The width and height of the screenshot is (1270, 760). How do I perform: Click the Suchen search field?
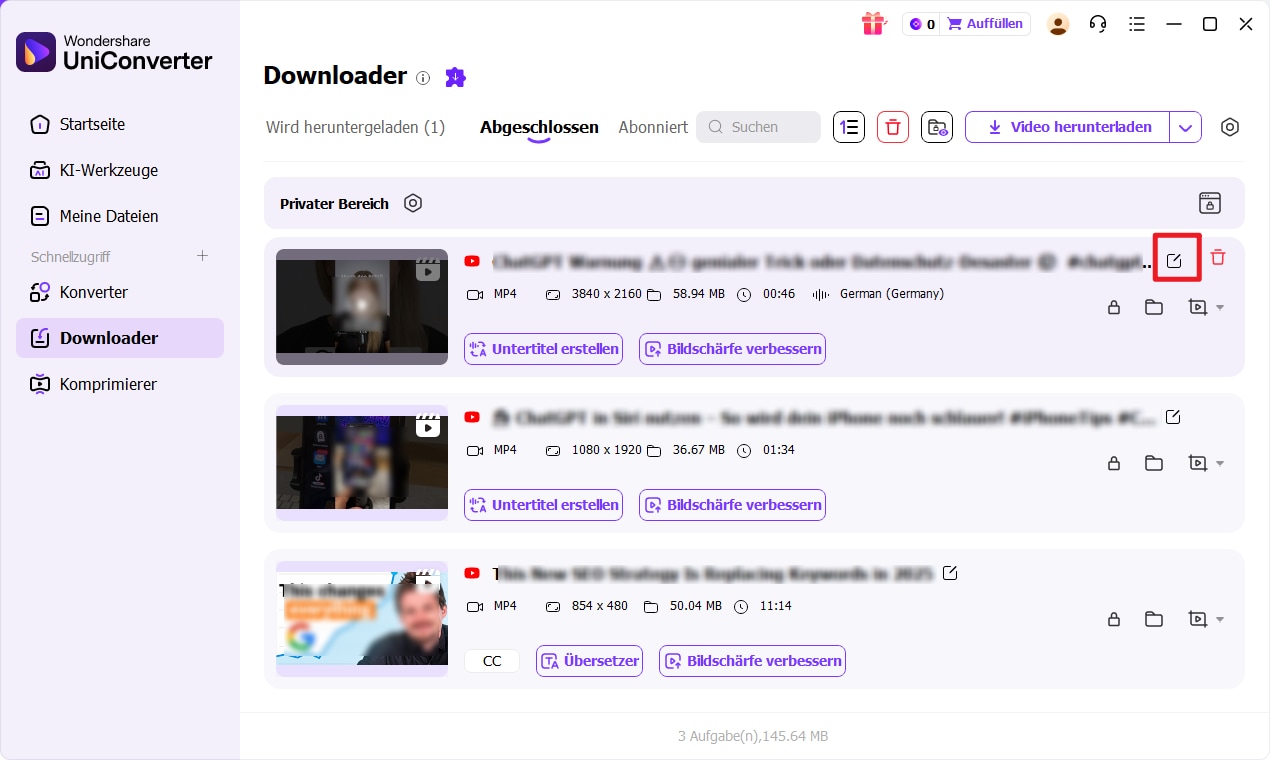coord(758,127)
